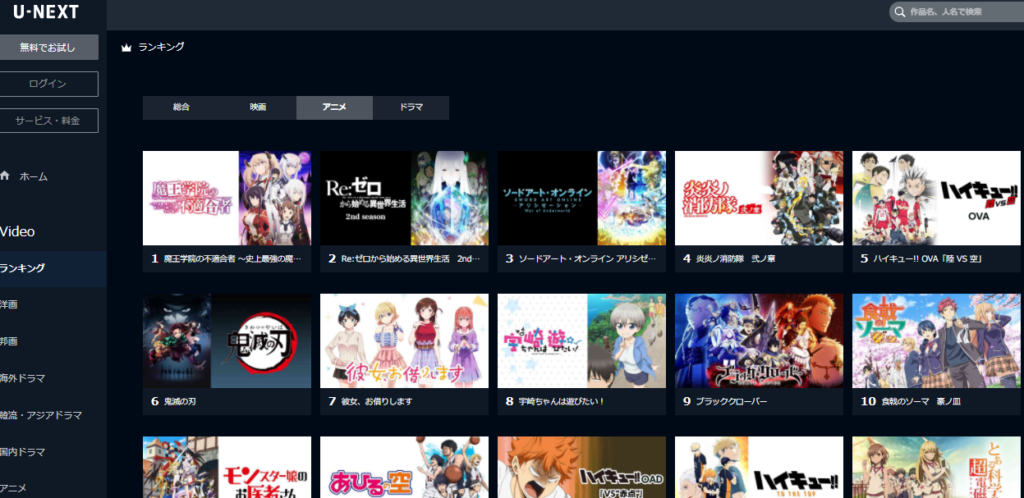Viewport: 1024px width, 498px height.
Task: Click title text 4 炎炎ノ消防隊 弐ノ章
Action: [729, 259]
